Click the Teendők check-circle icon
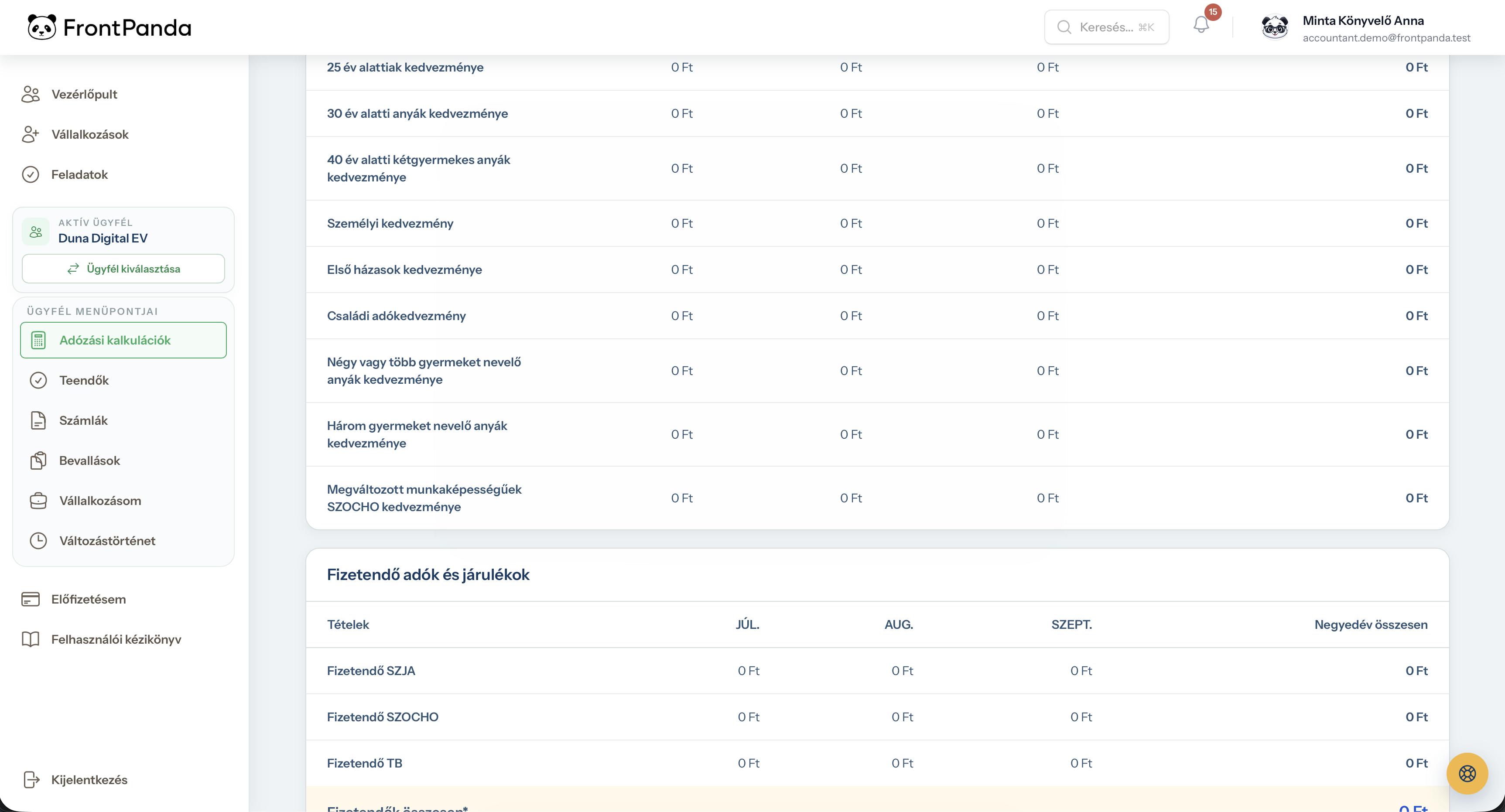Viewport: 1505px width, 812px height. pyautogui.click(x=38, y=380)
